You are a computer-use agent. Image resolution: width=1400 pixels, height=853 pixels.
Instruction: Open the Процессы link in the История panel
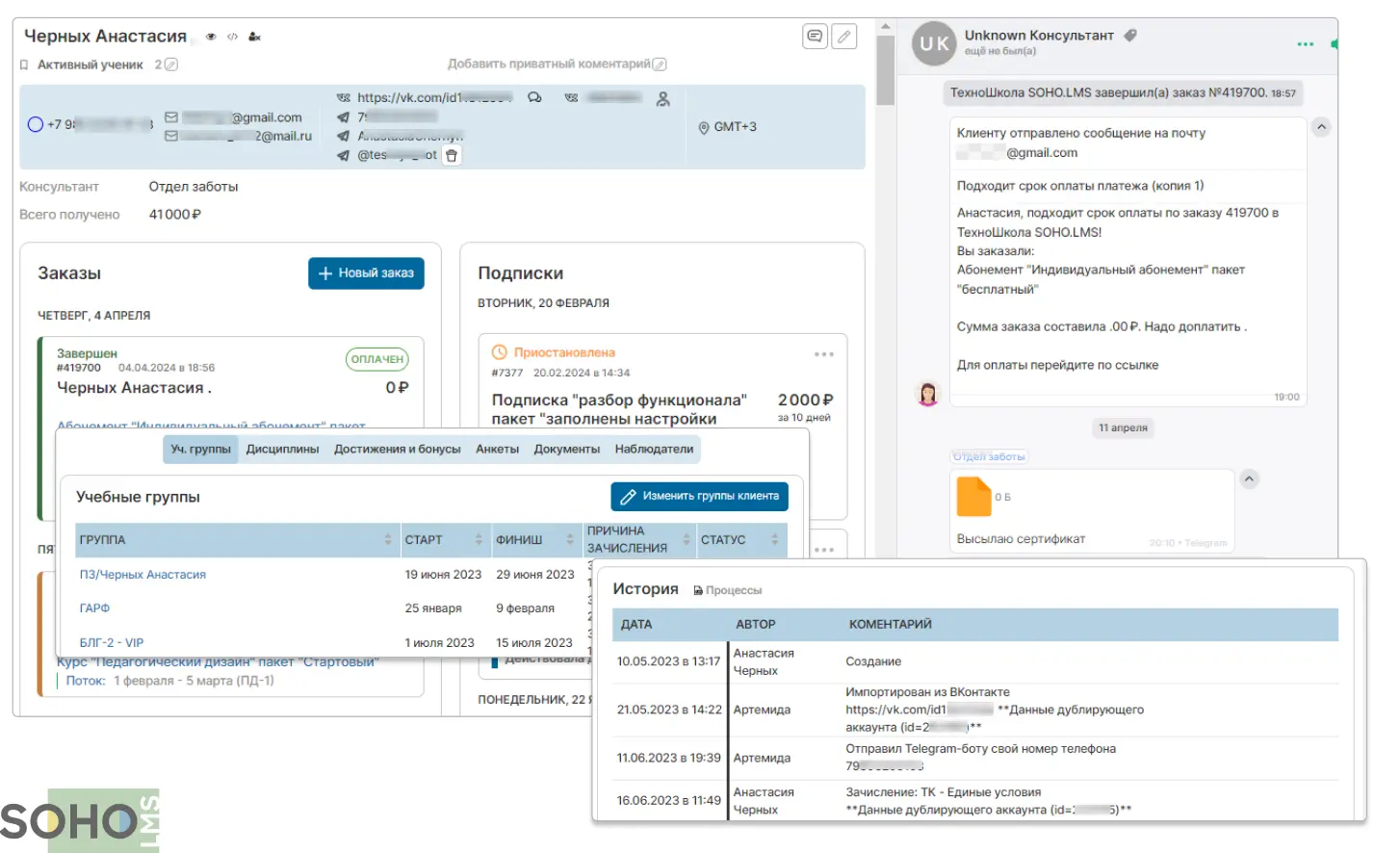pos(728,590)
